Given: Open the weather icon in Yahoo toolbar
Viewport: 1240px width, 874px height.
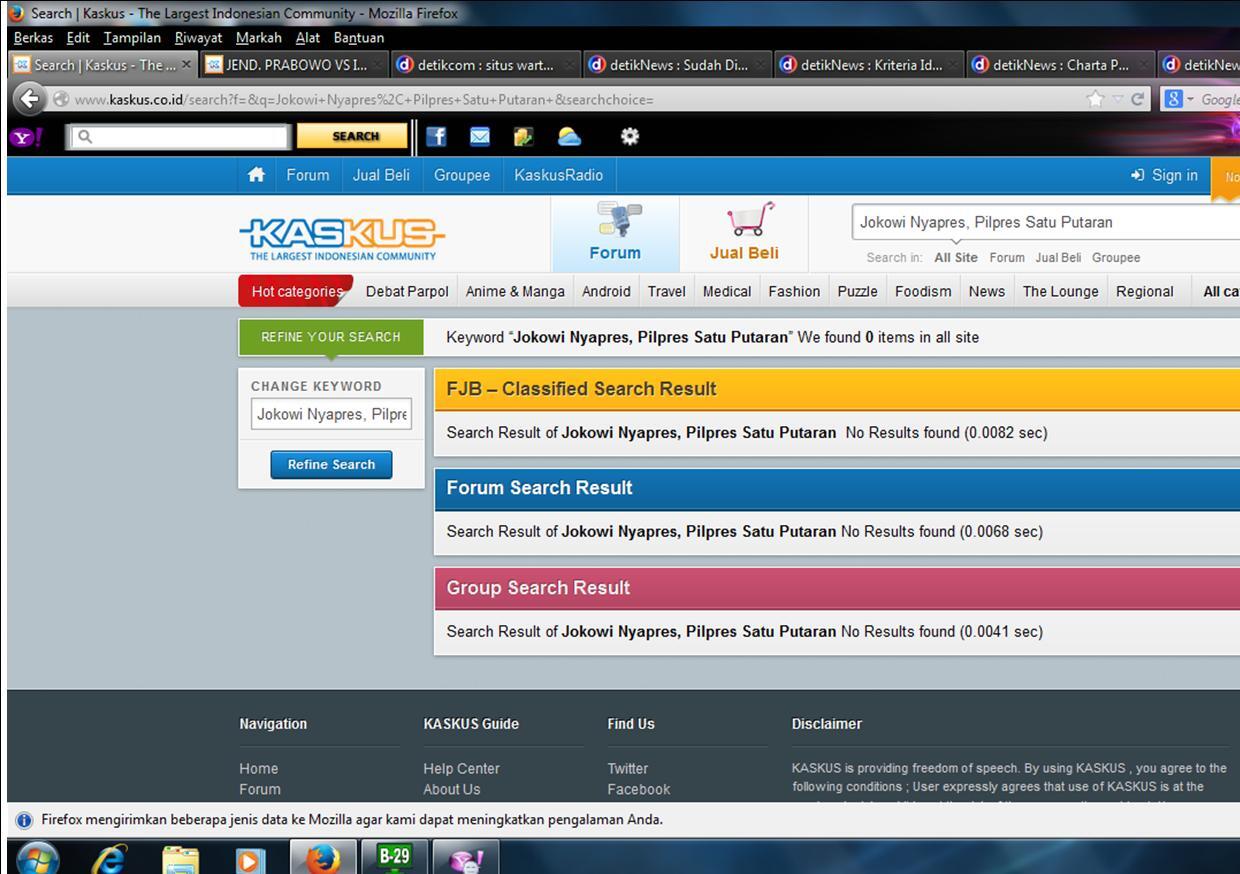Looking at the screenshot, I should 568,136.
